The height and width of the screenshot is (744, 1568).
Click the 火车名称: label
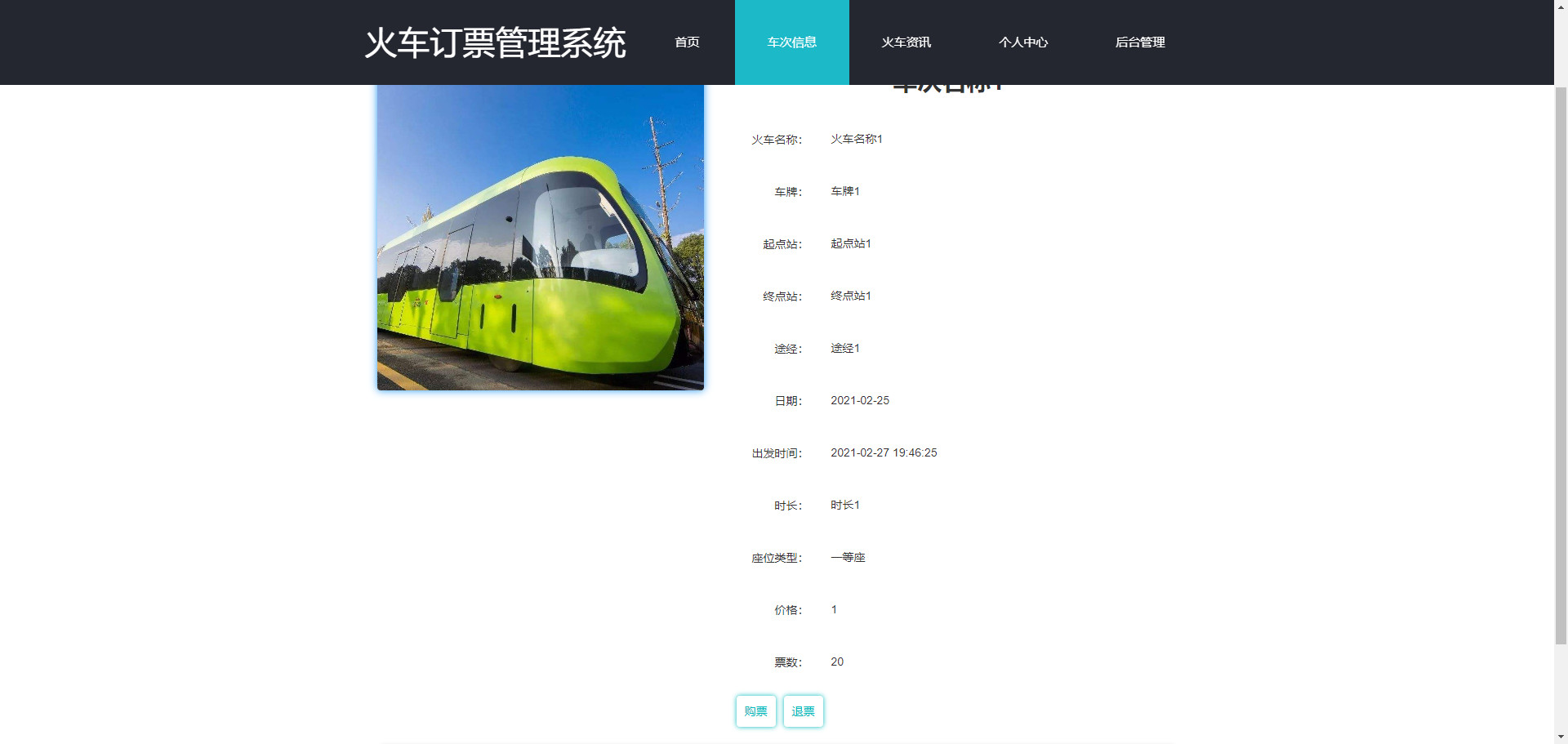click(777, 140)
